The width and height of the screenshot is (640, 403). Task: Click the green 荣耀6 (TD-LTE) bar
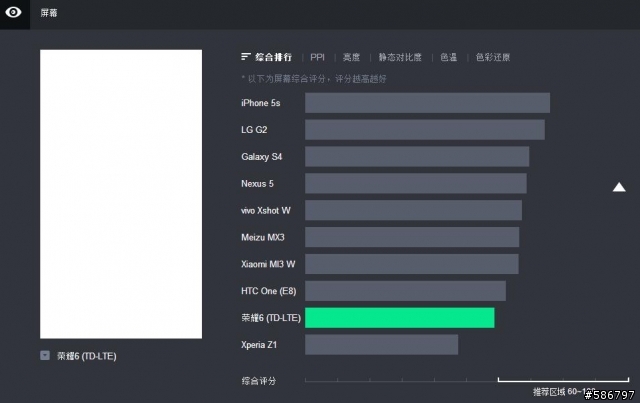point(400,318)
